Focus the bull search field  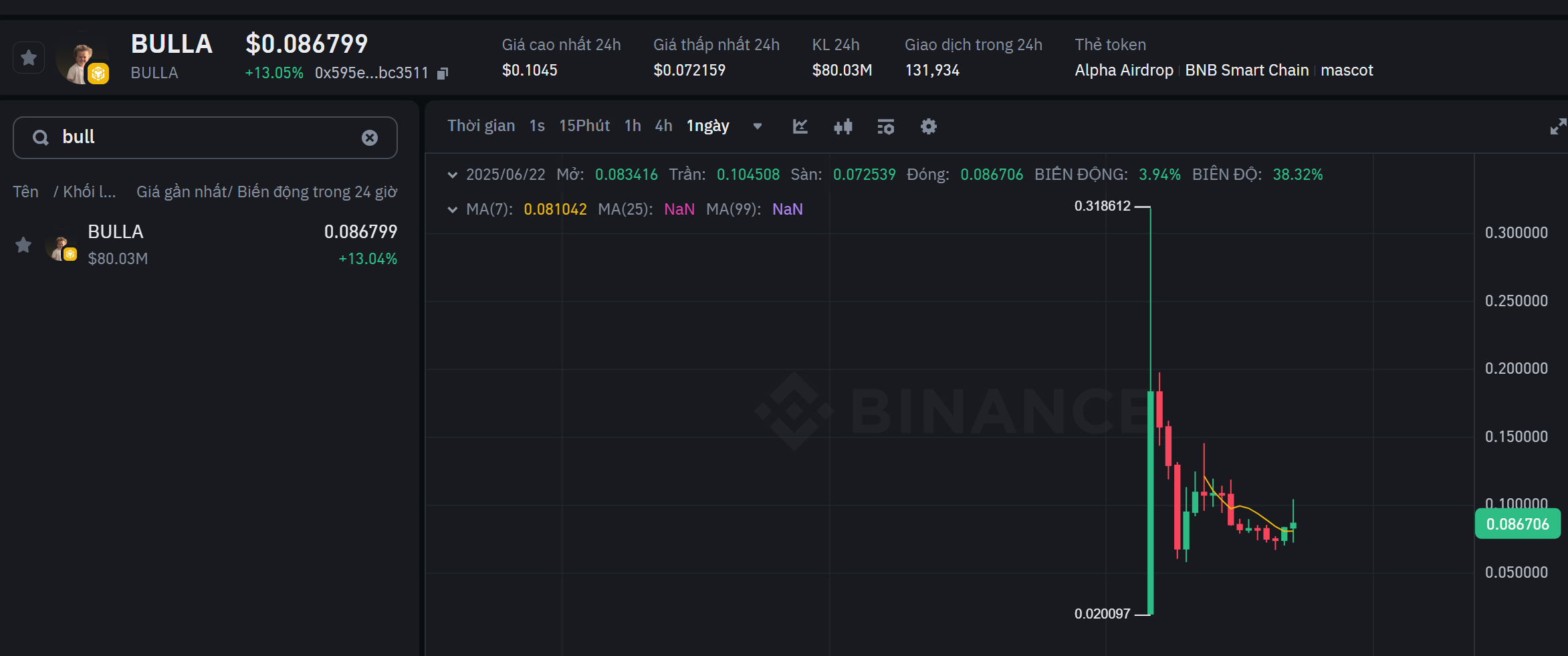[205, 138]
